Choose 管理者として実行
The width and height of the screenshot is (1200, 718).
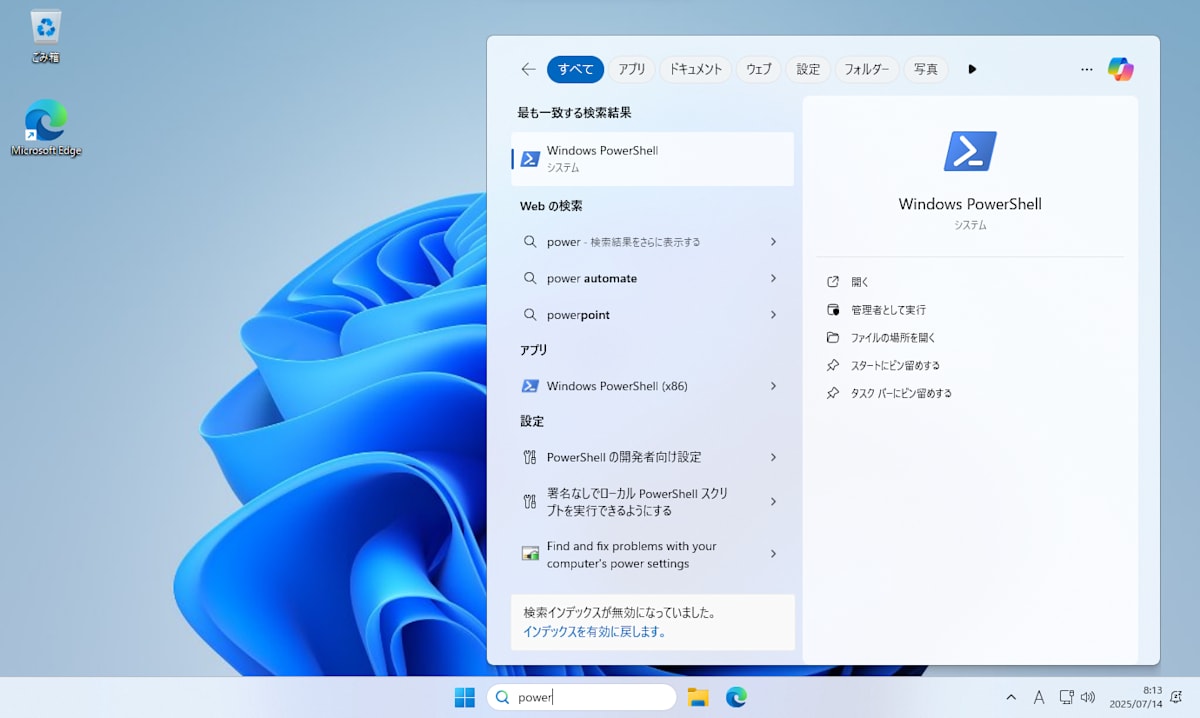(x=888, y=310)
